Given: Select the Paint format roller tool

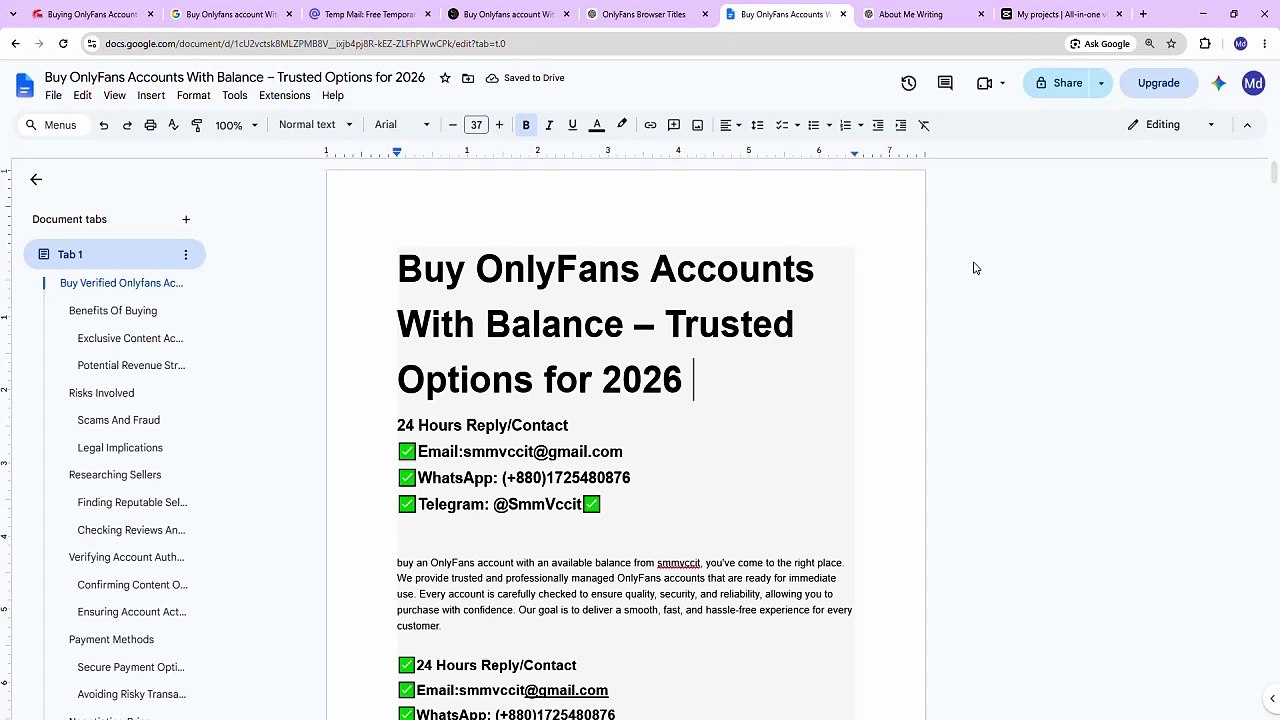Looking at the screenshot, I should [197, 125].
